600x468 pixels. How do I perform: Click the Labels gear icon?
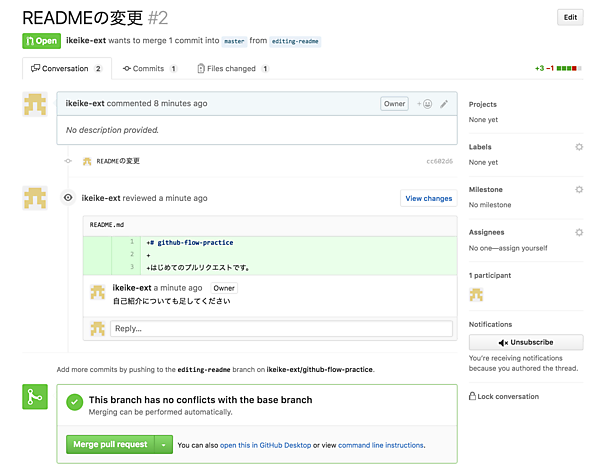click(579, 147)
